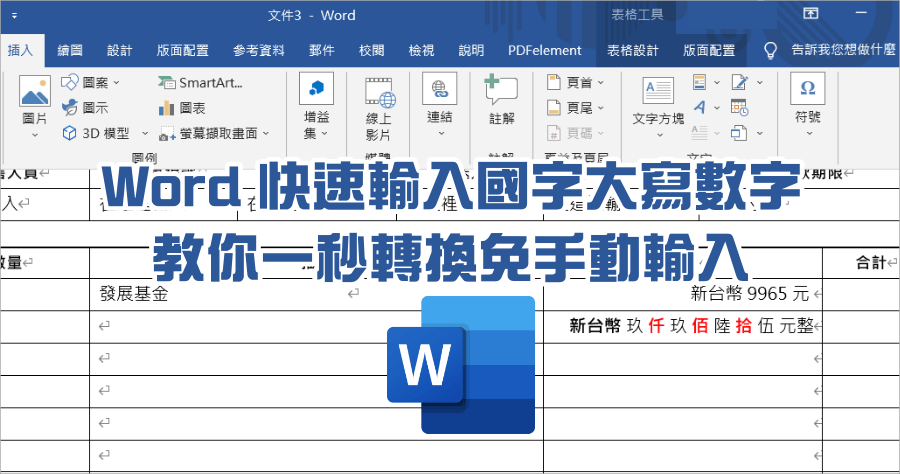Click the 合計 header cell
Screen dimensions: 900x474
[861, 263]
